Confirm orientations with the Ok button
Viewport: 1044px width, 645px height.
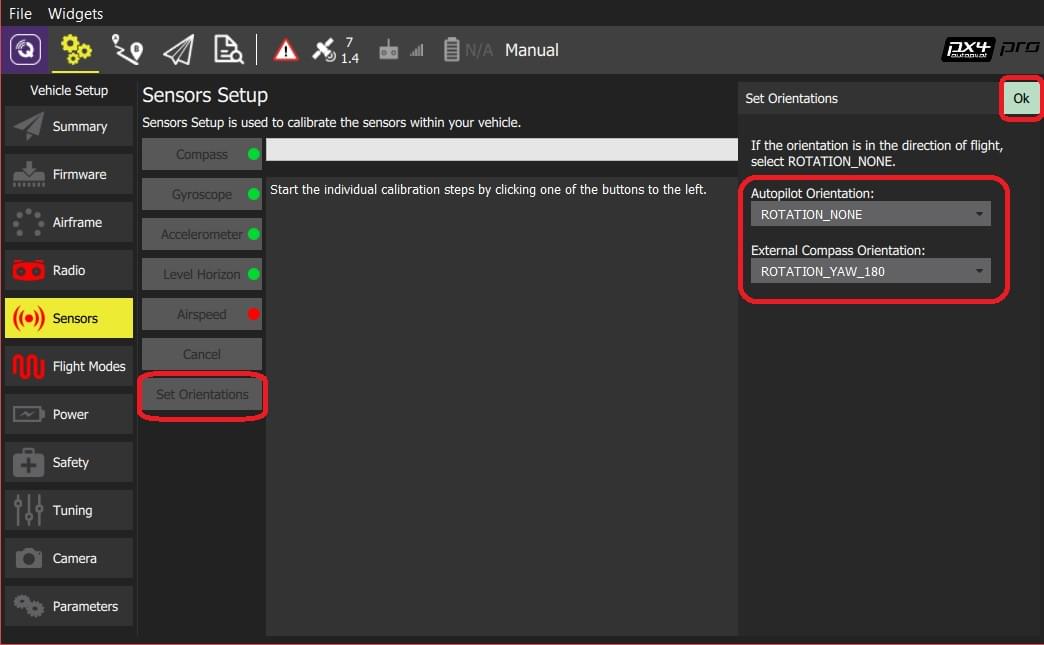tap(1021, 99)
